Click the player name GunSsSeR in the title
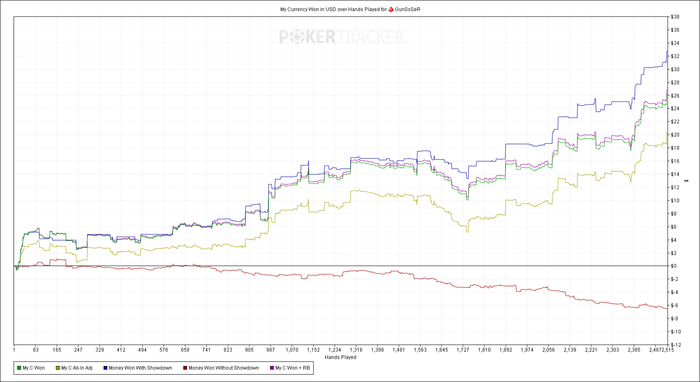The height and width of the screenshot is (382, 700). coord(408,9)
